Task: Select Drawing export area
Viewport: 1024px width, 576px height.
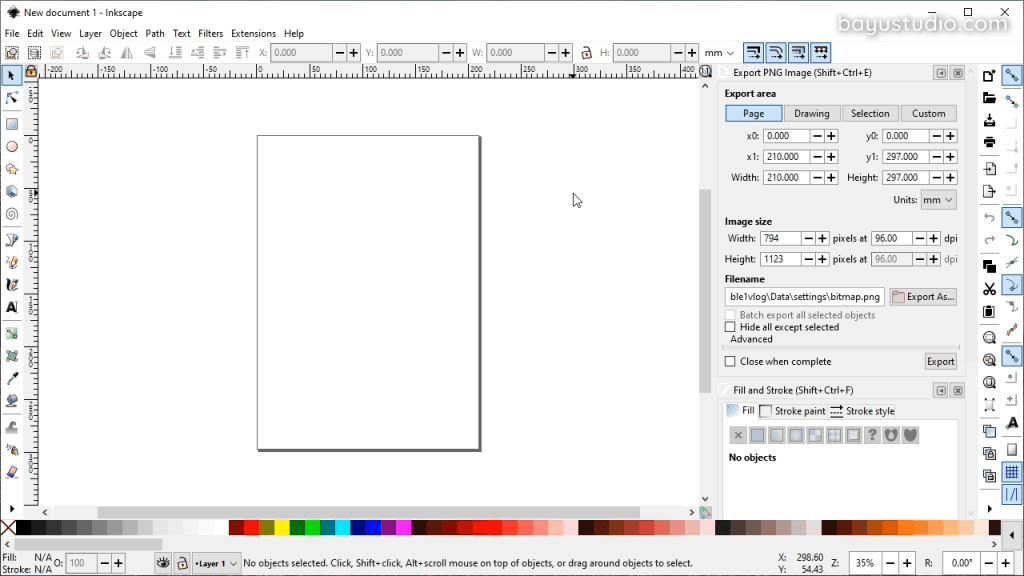Action: [812, 114]
